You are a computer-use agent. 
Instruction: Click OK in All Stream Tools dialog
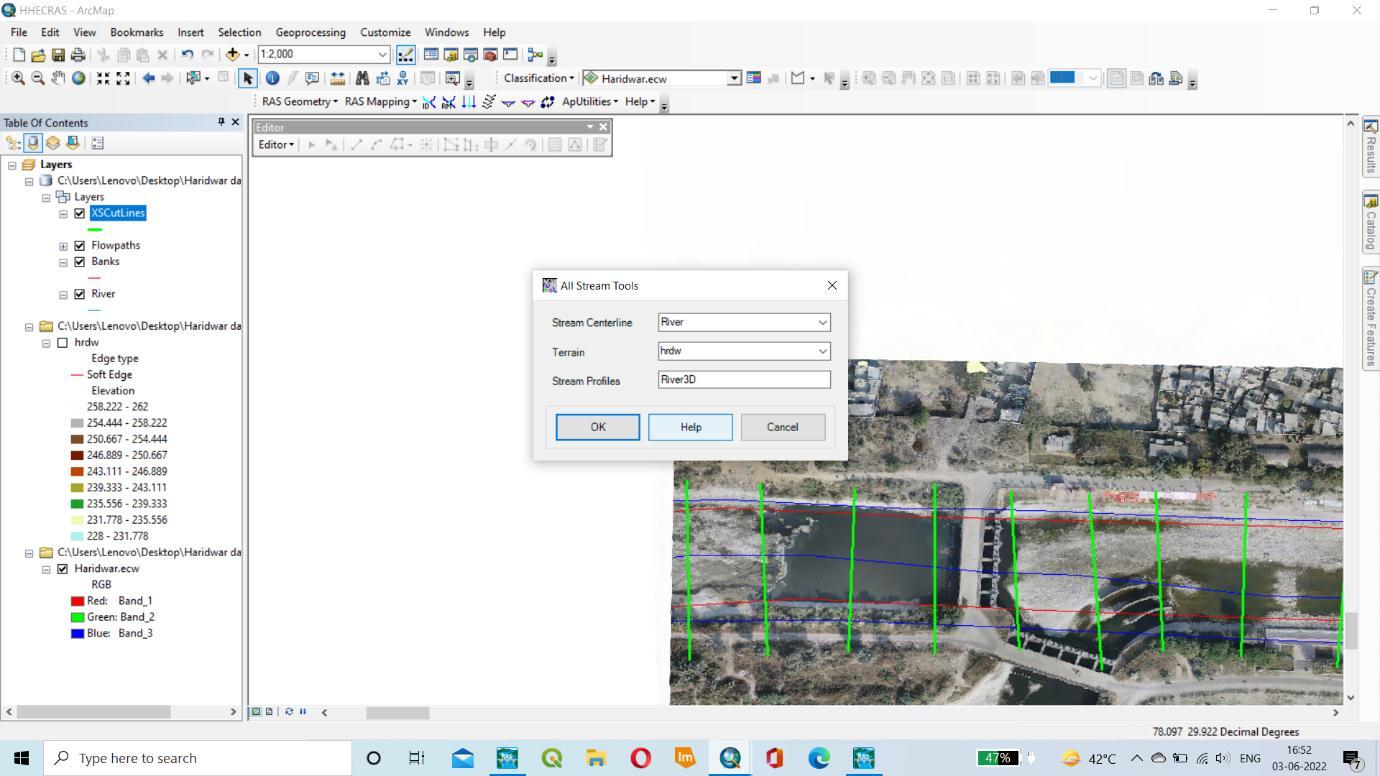(598, 427)
